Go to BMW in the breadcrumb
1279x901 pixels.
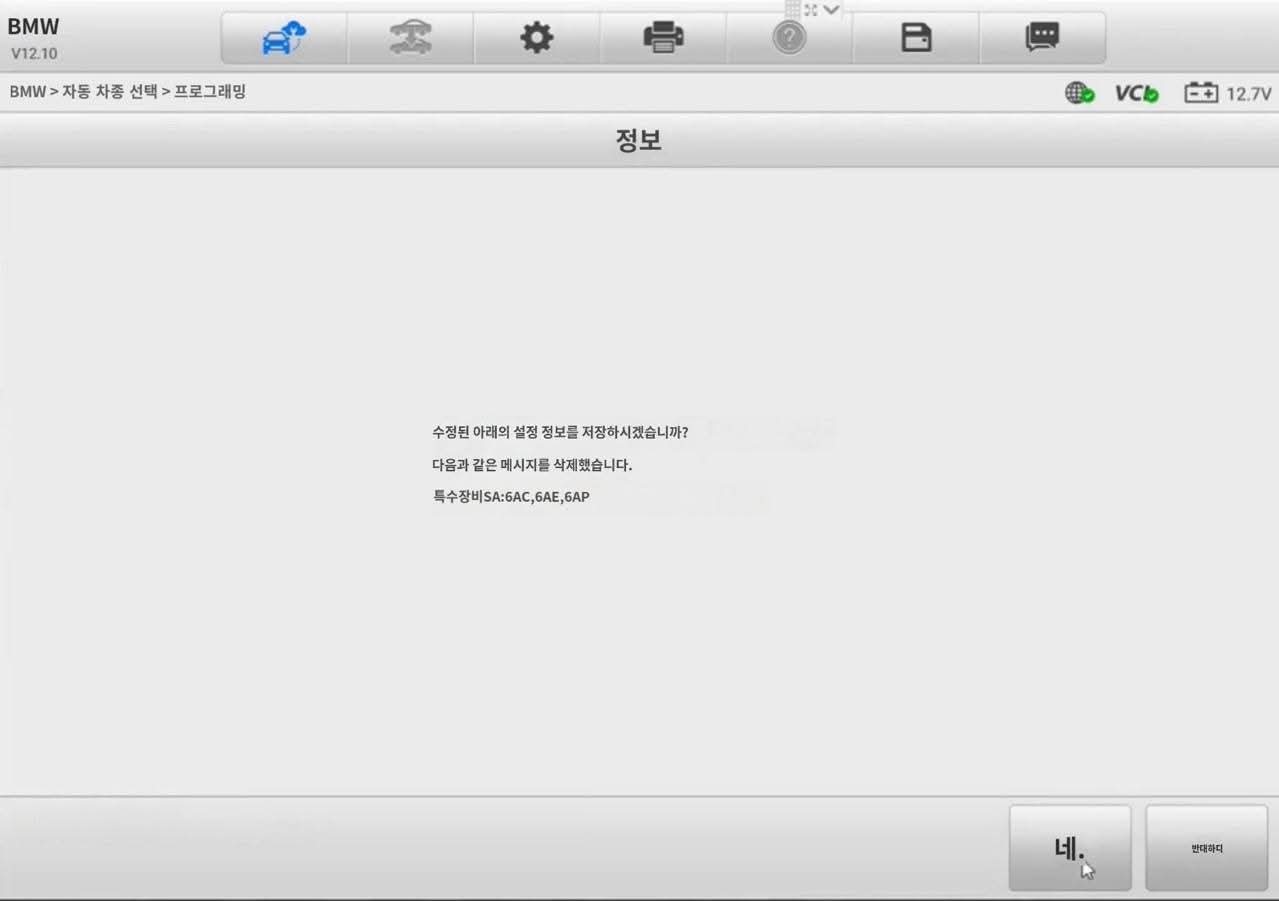pyautogui.click(x=28, y=92)
